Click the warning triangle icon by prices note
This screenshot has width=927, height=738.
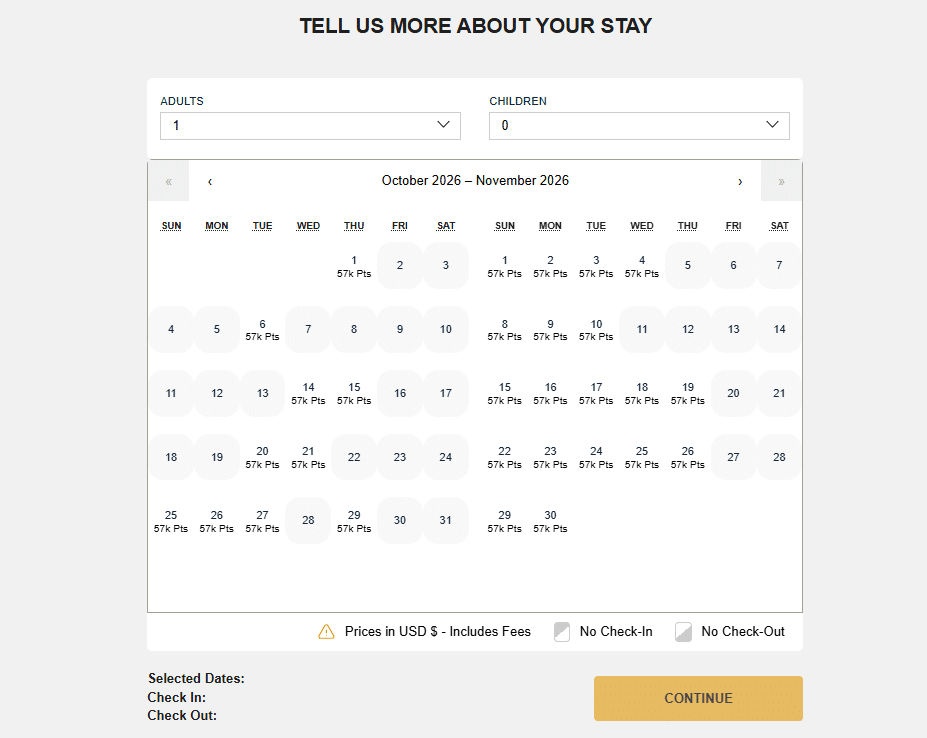click(326, 632)
